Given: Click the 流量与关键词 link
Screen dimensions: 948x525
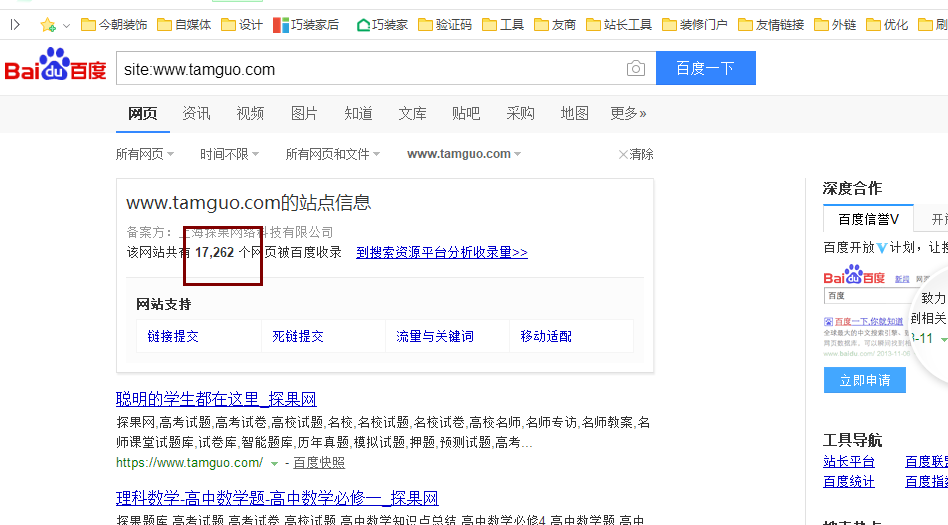Looking at the screenshot, I should click(435, 336).
